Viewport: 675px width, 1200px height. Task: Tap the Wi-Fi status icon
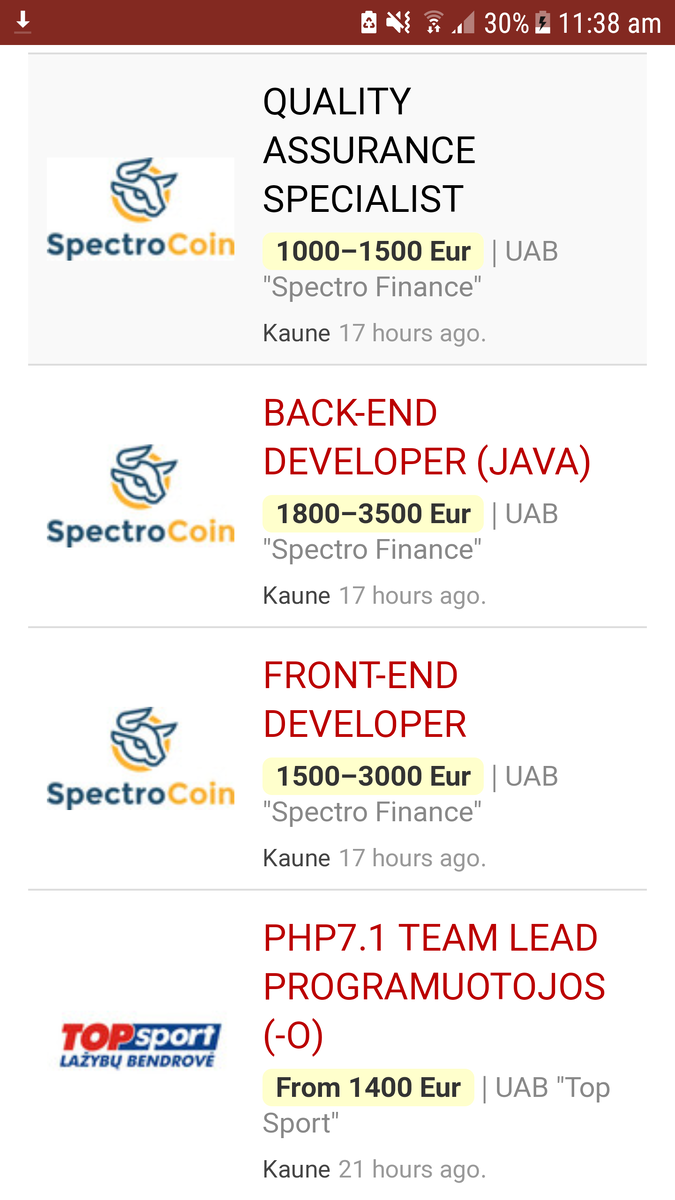pyautogui.click(x=433, y=22)
